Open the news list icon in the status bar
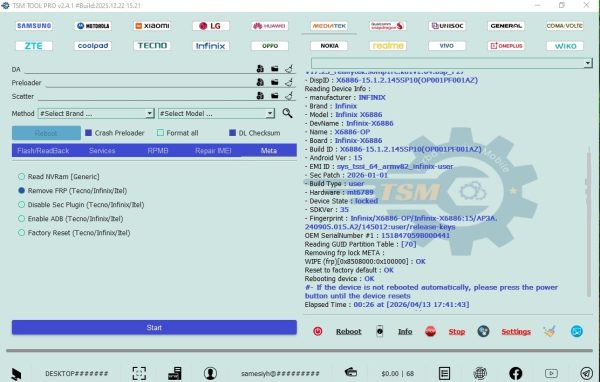 (444, 373)
